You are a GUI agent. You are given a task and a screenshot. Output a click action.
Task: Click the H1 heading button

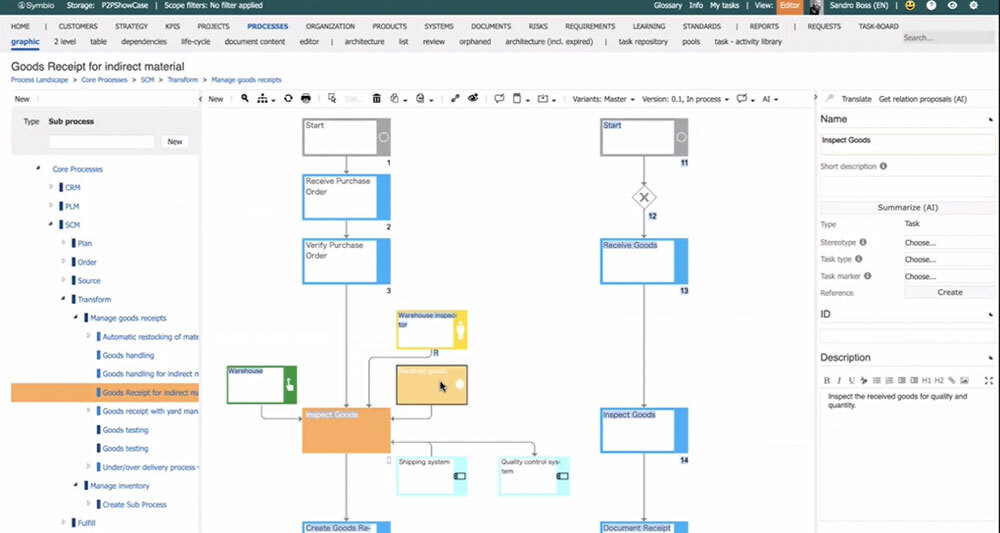(926, 381)
